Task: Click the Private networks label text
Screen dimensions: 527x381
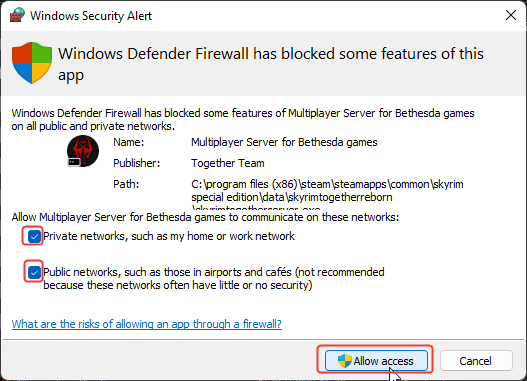Action: (169, 236)
